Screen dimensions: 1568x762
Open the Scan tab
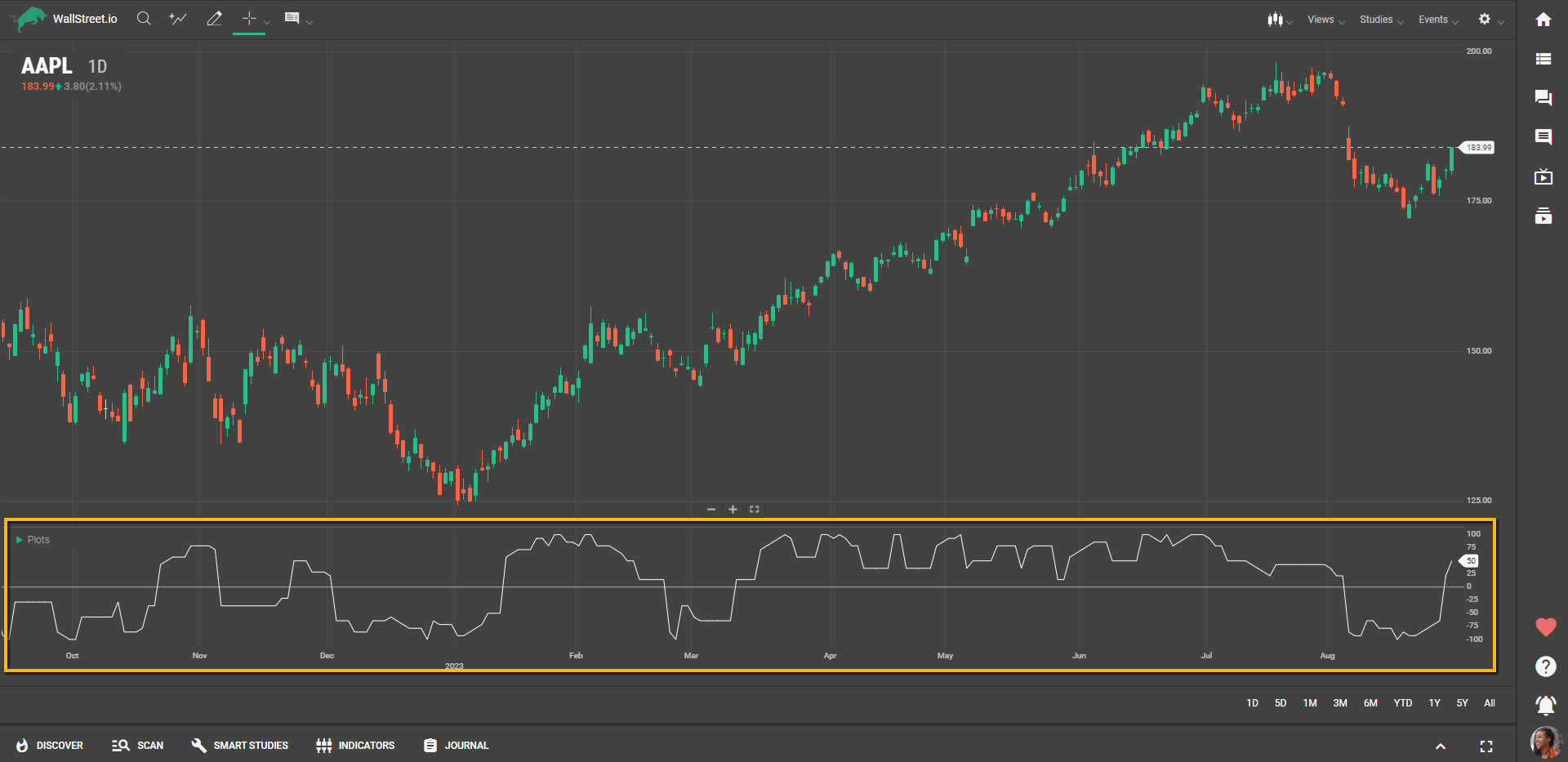coord(138,746)
